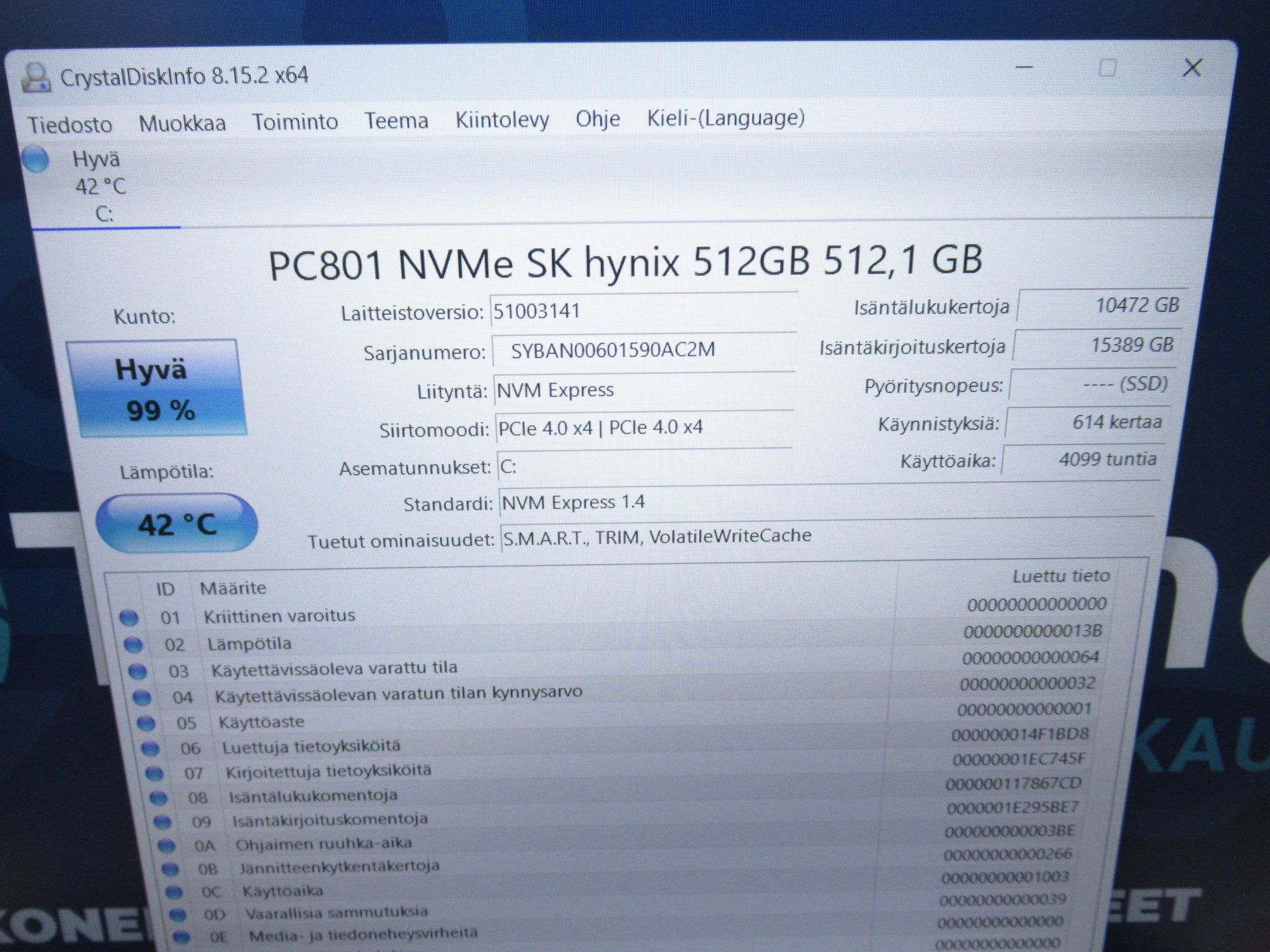This screenshot has width=1270, height=952.
Task: Open the Teema menu
Action: point(396,120)
